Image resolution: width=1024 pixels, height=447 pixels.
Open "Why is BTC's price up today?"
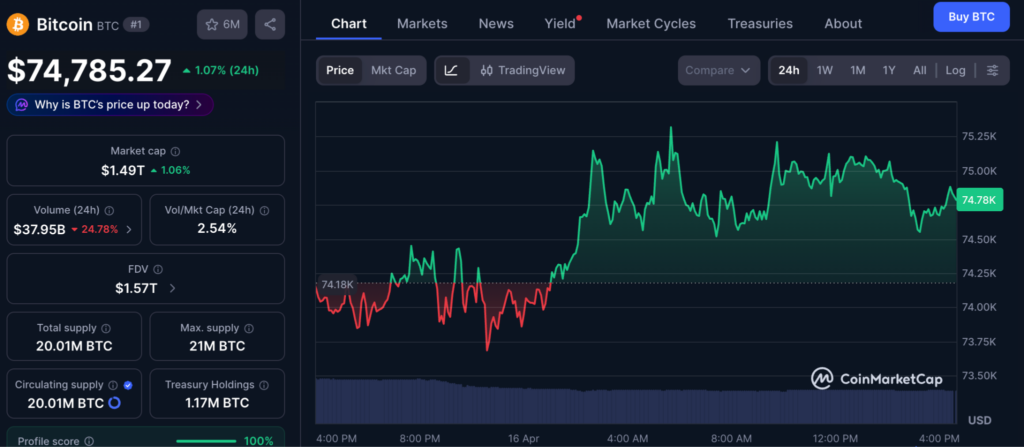[110, 104]
